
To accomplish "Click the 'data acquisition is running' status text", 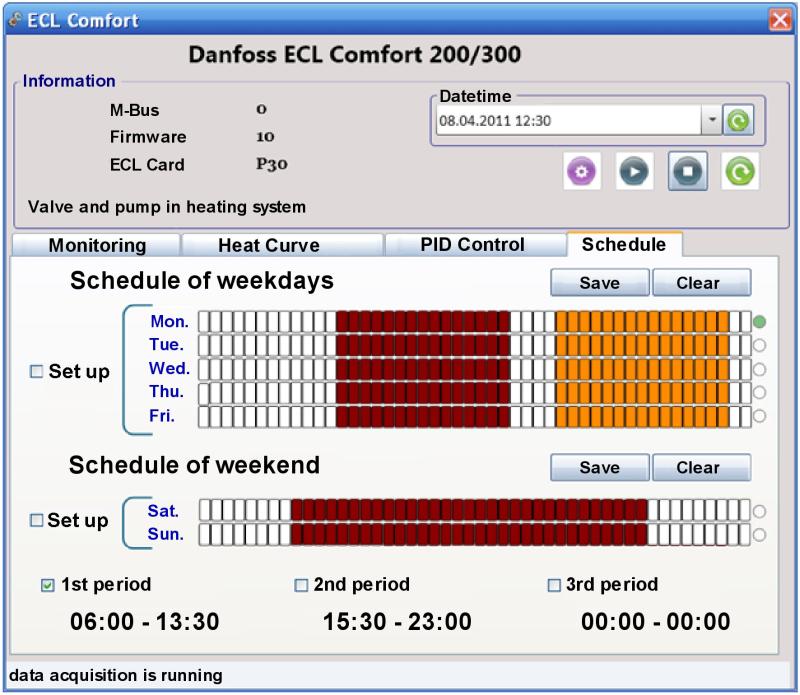I will coord(116,675).
